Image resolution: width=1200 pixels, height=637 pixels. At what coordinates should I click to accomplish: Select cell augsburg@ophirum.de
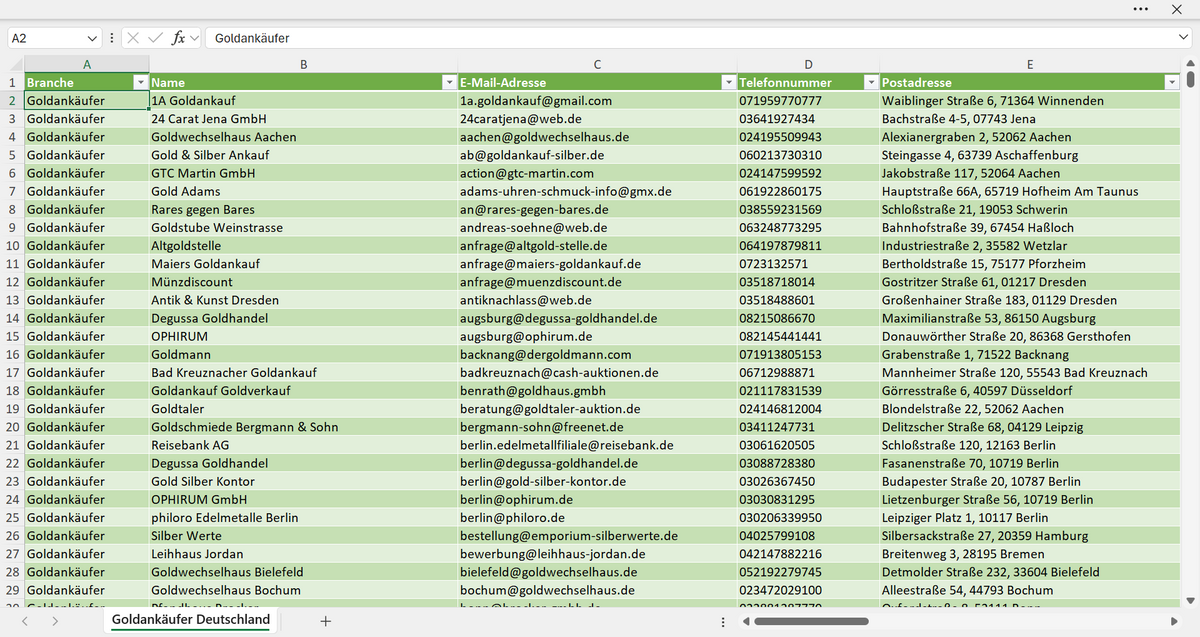pos(597,336)
